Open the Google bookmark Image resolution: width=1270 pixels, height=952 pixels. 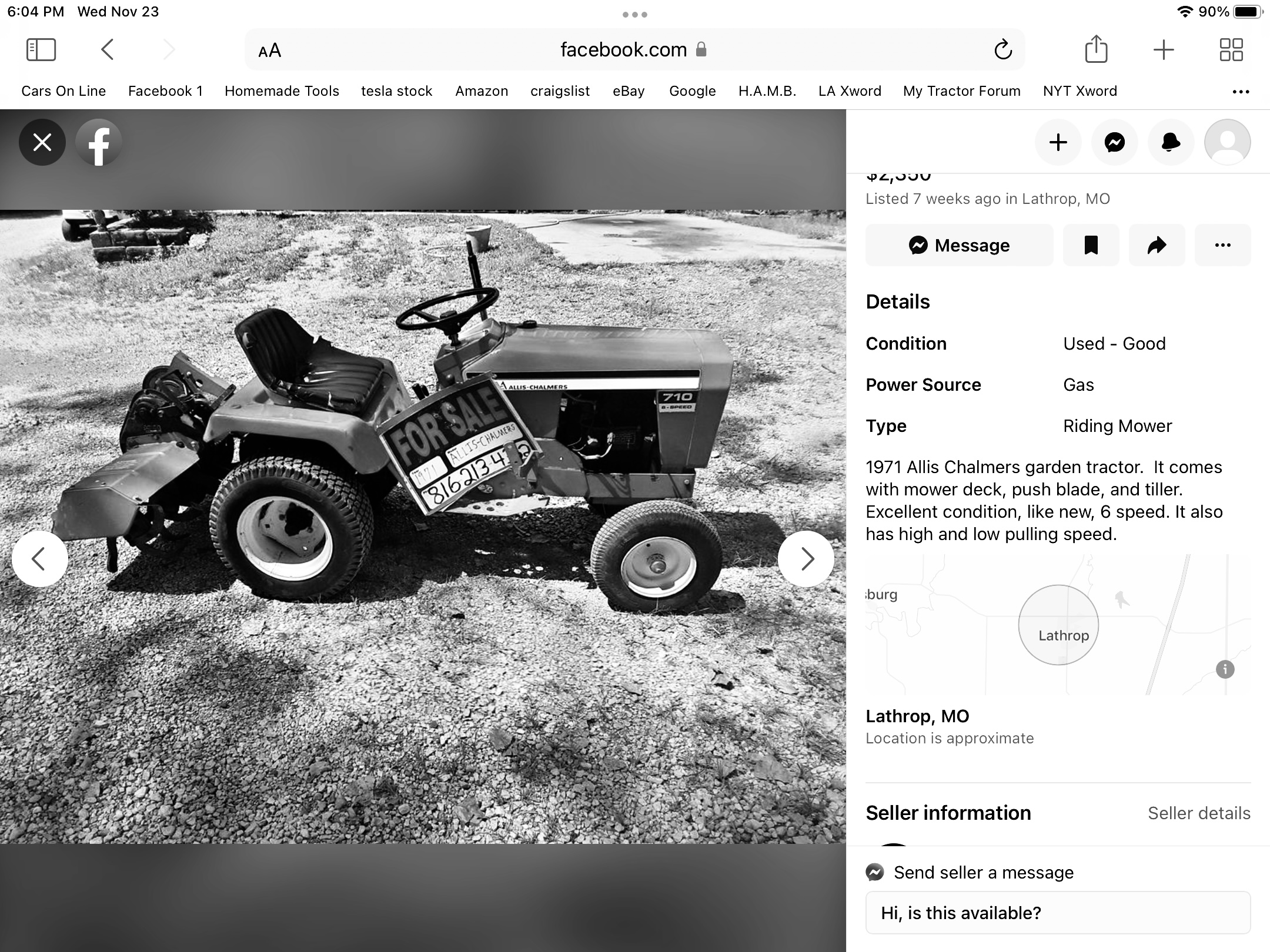click(x=693, y=91)
